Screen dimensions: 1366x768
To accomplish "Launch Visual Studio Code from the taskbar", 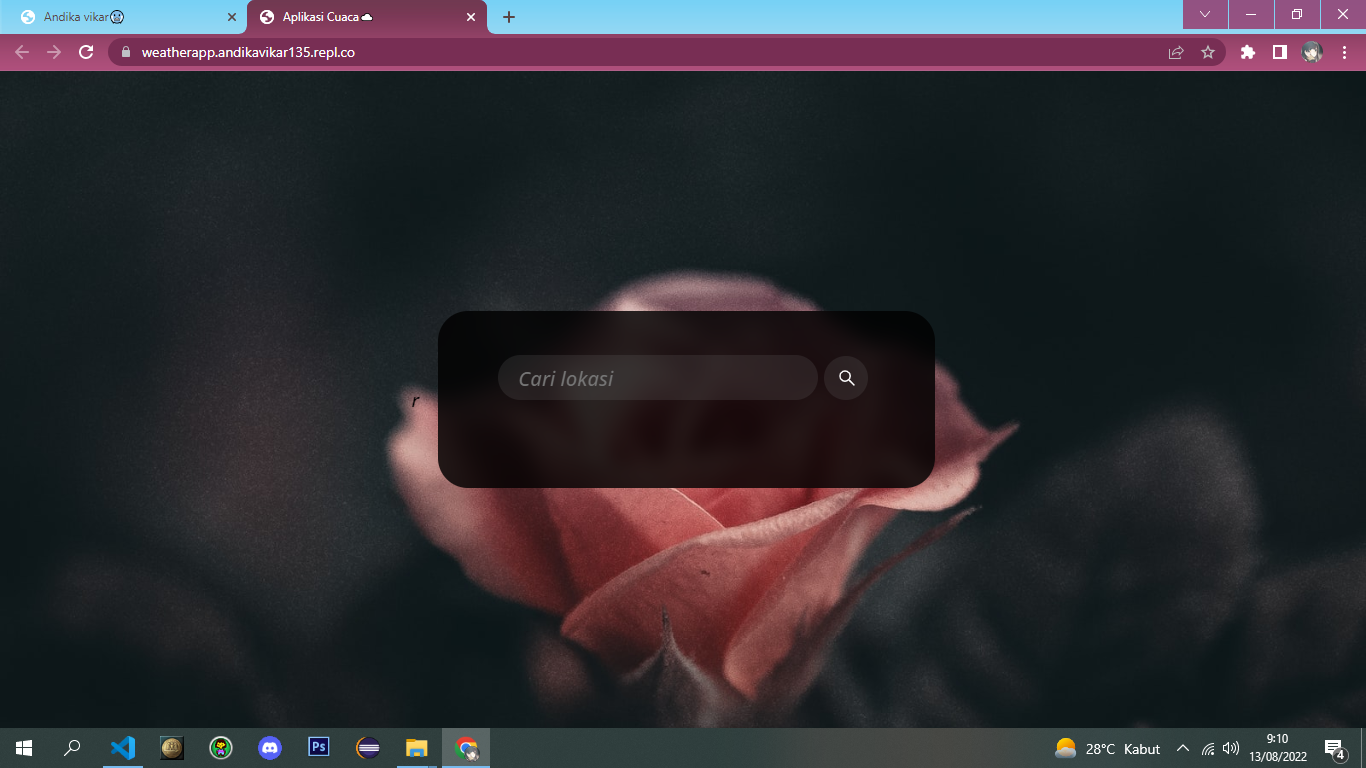I will 122,748.
